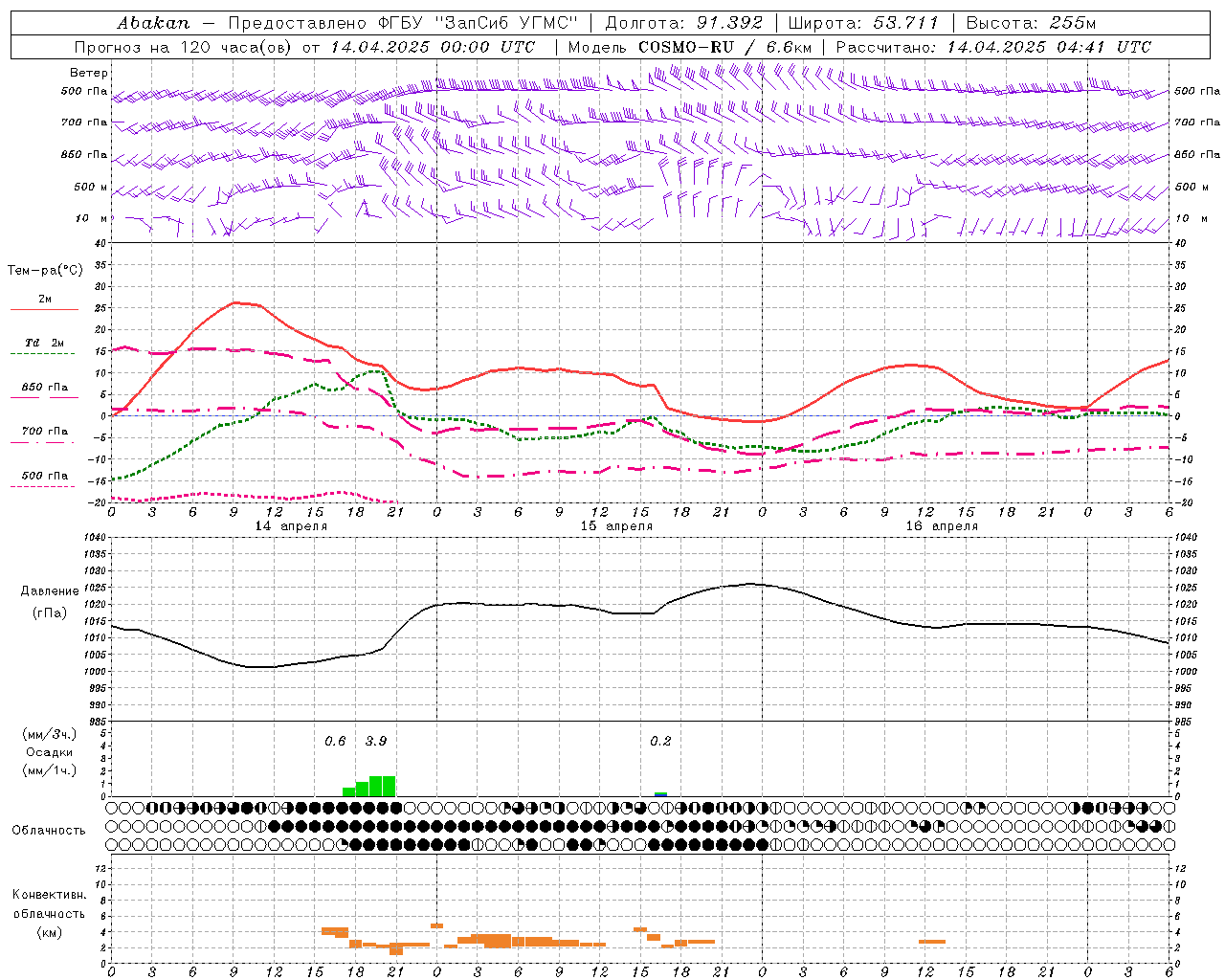The width and height of the screenshot is (1225, 980).
Task: Click the 2м temperature legend entry
Action: click(45, 299)
